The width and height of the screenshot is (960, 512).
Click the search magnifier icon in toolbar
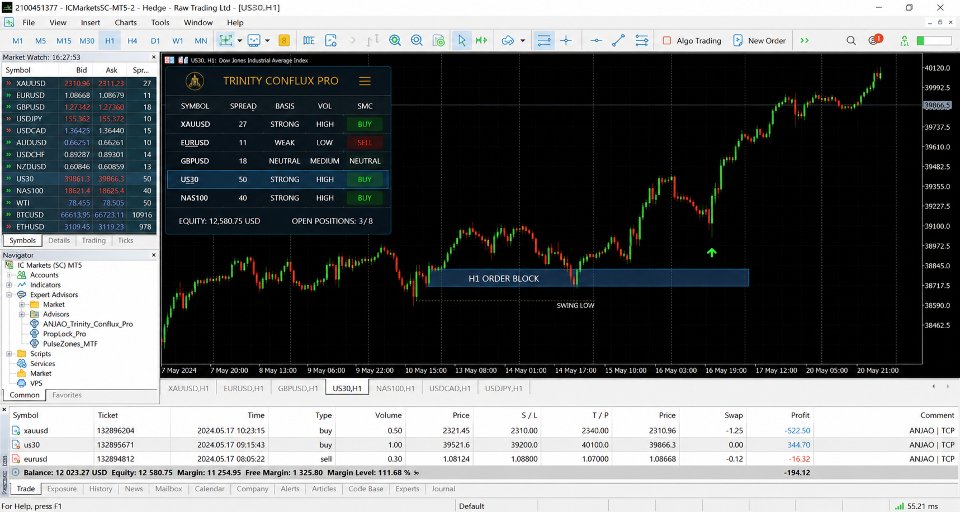pyautogui.click(x=851, y=40)
